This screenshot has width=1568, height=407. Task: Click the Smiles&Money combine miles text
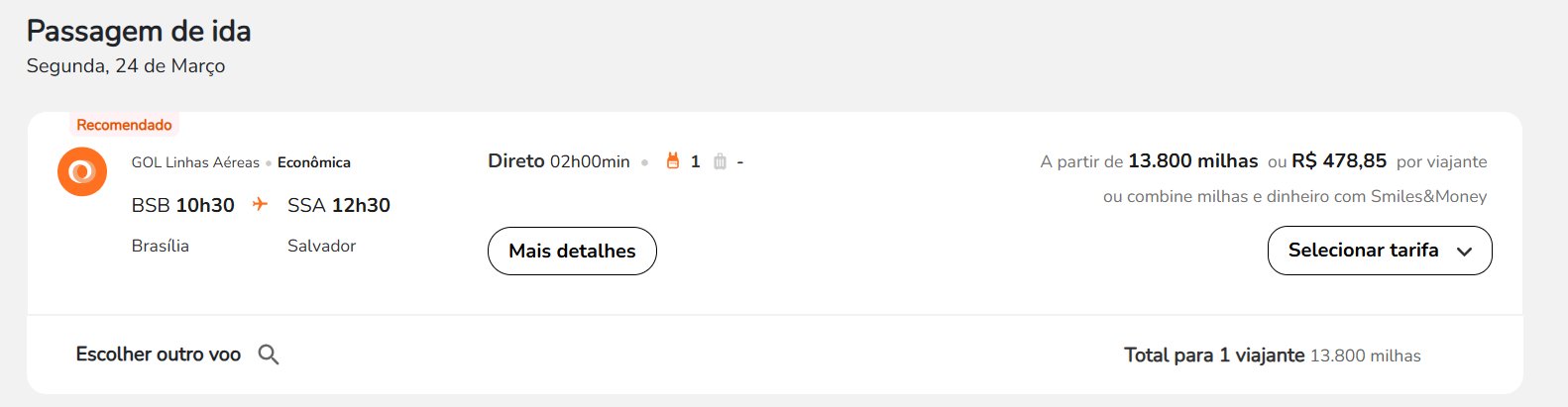(x=1295, y=196)
